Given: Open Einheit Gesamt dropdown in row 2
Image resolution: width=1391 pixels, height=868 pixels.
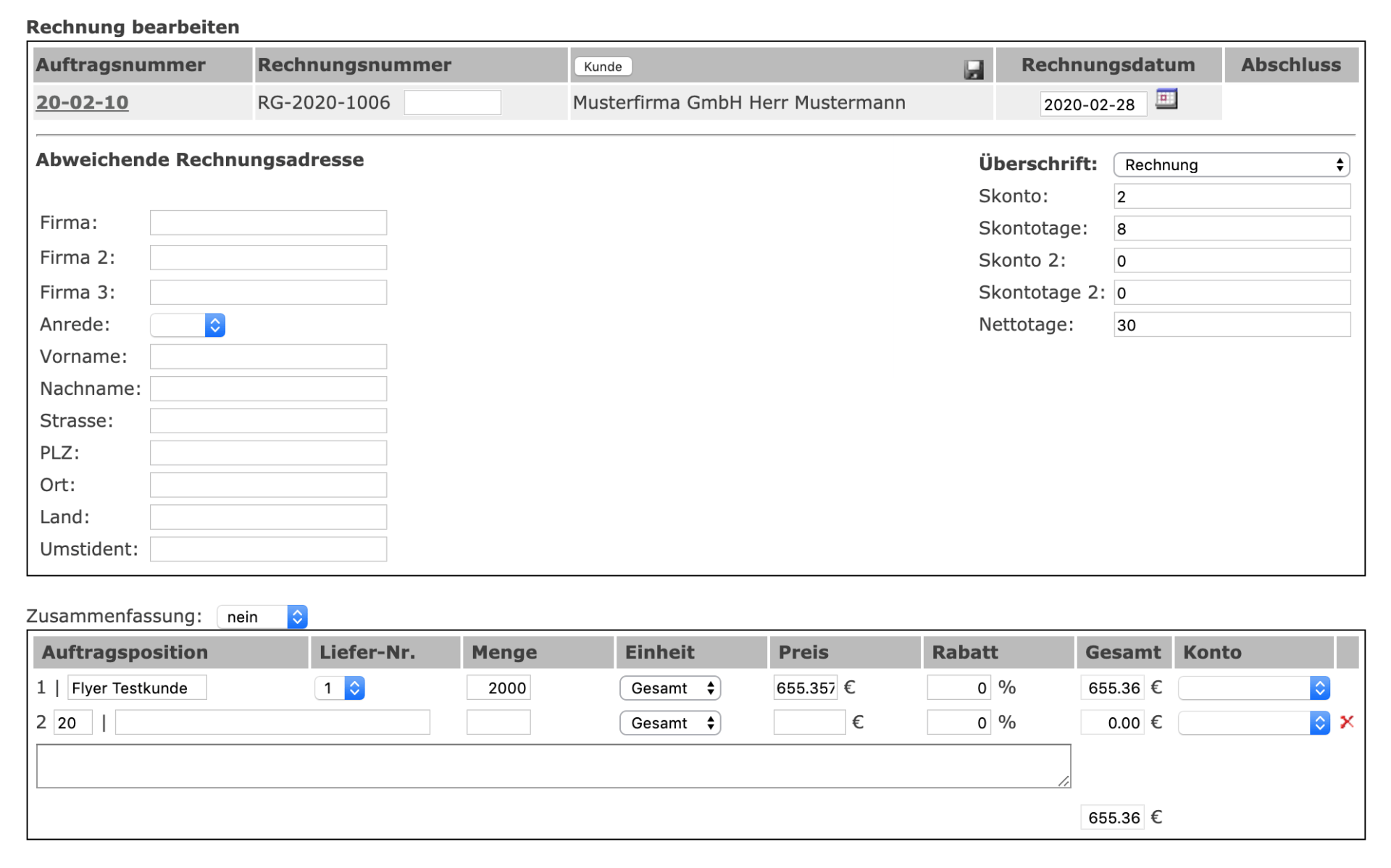Looking at the screenshot, I should click(x=670, y=722).
